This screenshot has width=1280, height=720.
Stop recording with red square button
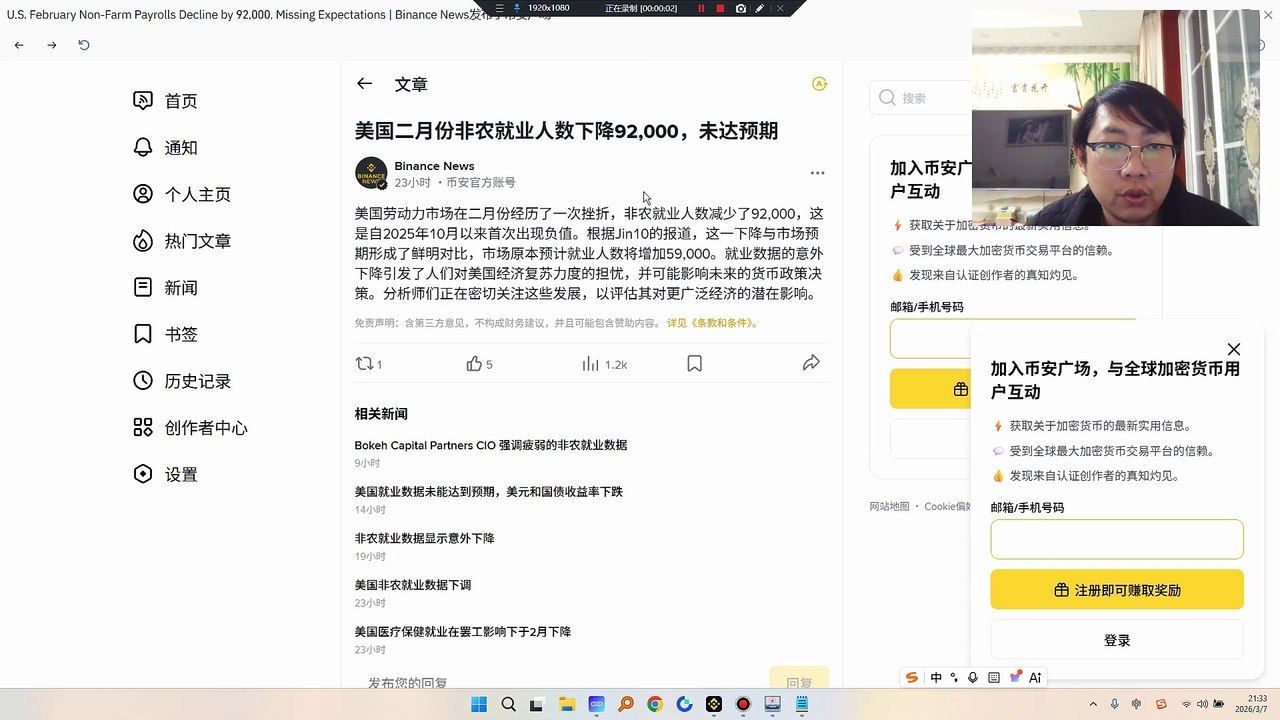point(720,8)
